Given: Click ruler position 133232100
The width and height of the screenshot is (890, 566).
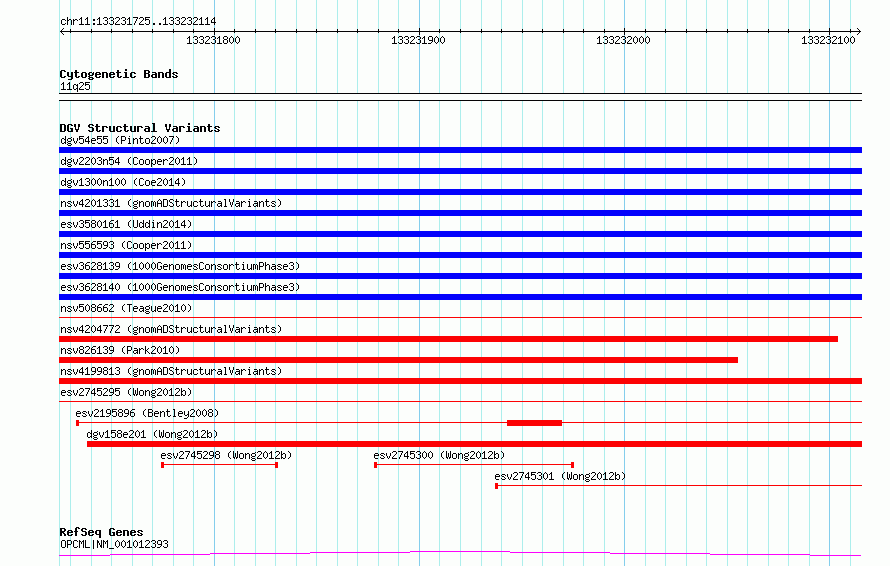Looking at the screenshot, I should pos(828,40).
